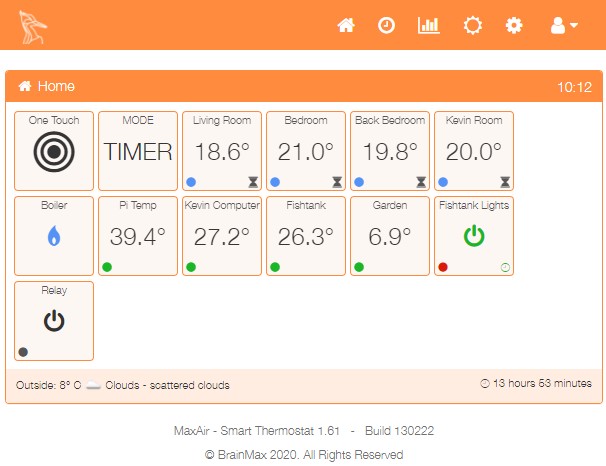Expand the user account dropdown
Screen dimensions: 606x466
564,25
